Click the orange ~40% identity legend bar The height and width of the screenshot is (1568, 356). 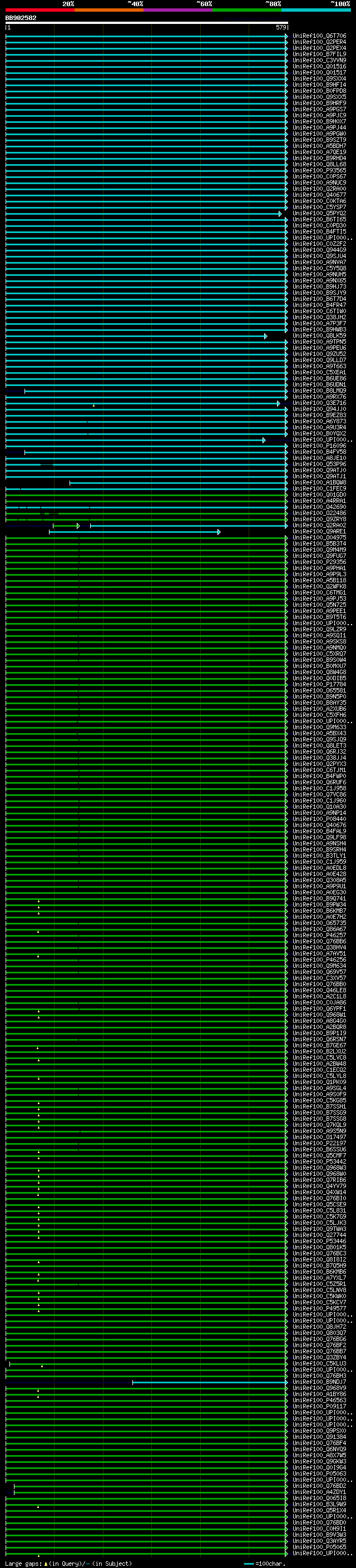click(x=109, y=10)
